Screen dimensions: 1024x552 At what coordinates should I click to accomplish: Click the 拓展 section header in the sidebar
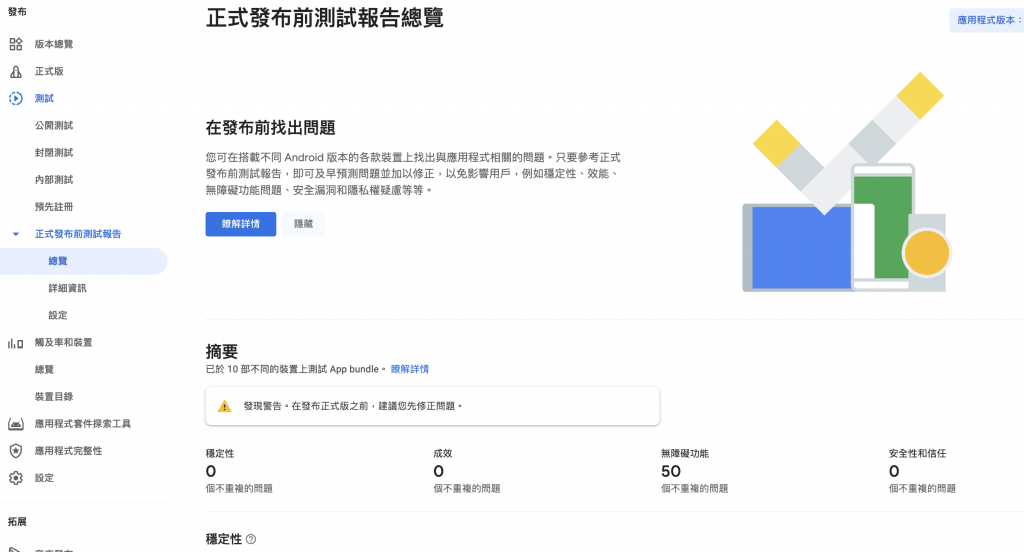click(x=17, y=522)
